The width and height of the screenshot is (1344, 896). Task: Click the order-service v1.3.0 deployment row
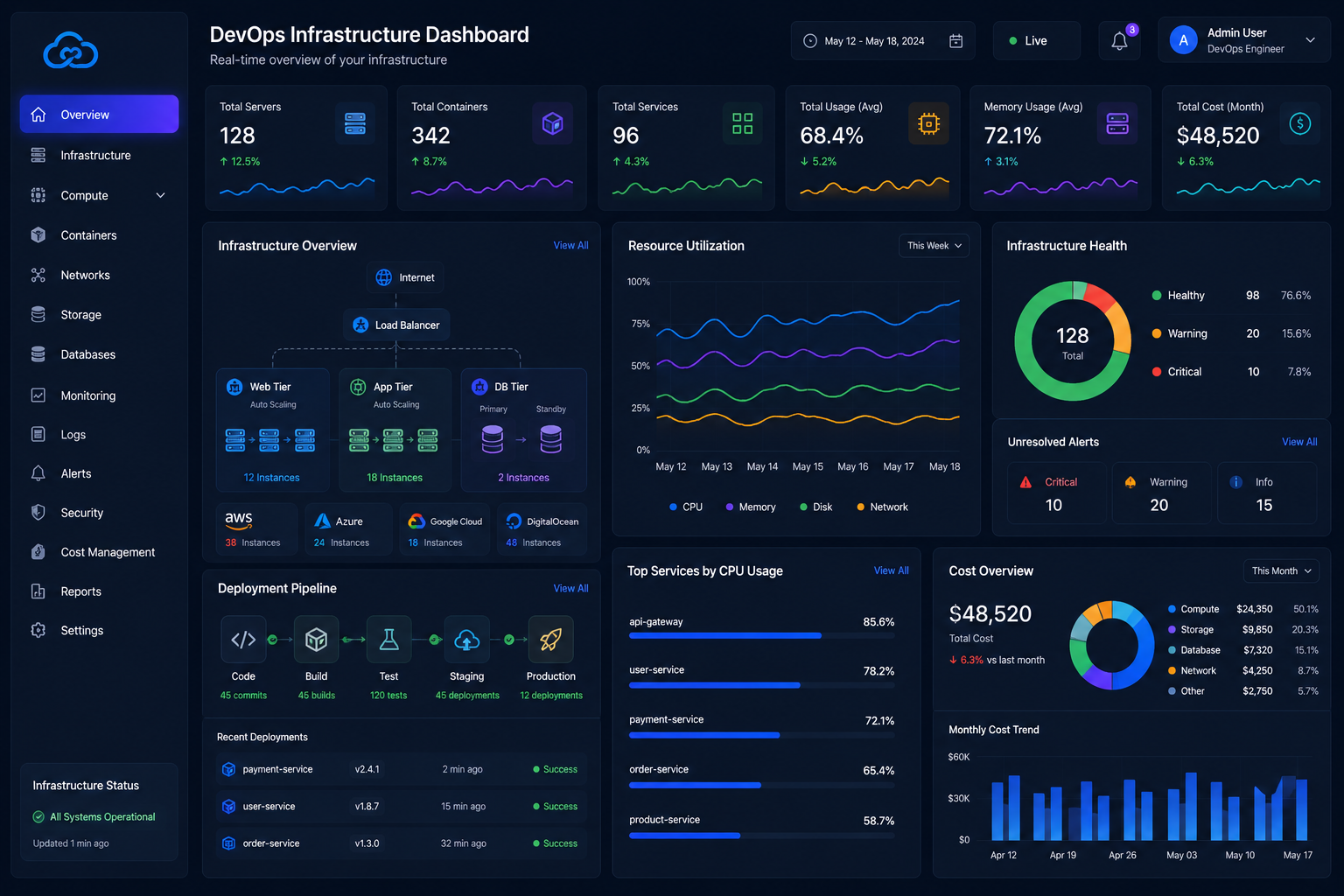[401, 843]
